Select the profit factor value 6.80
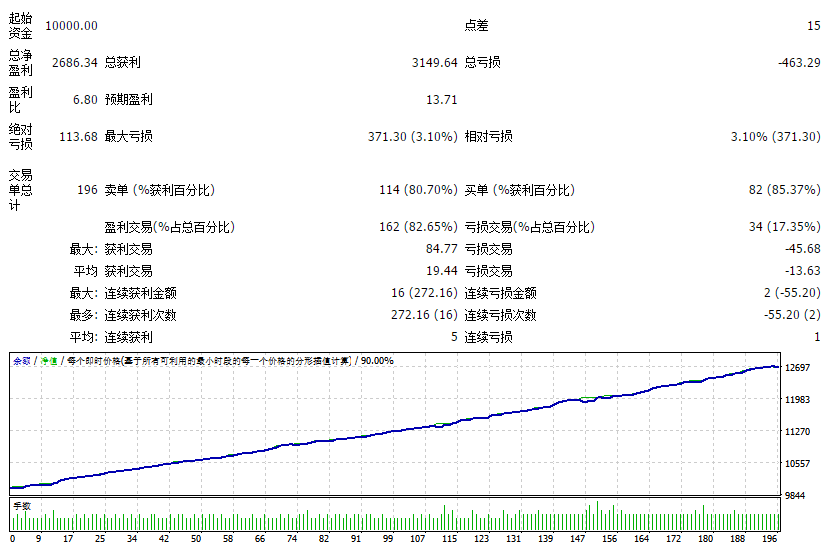Screen dimensions: 832x551 pos(85,100)
